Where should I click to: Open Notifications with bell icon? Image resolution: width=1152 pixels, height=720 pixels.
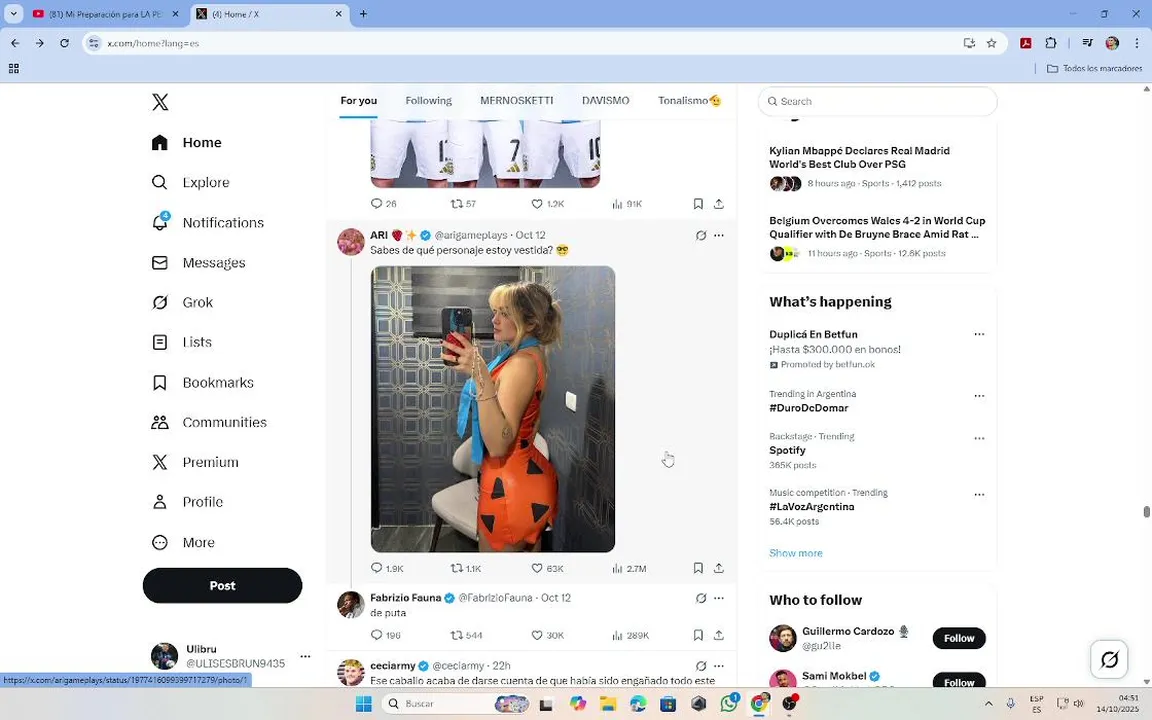tap(207, 223)
